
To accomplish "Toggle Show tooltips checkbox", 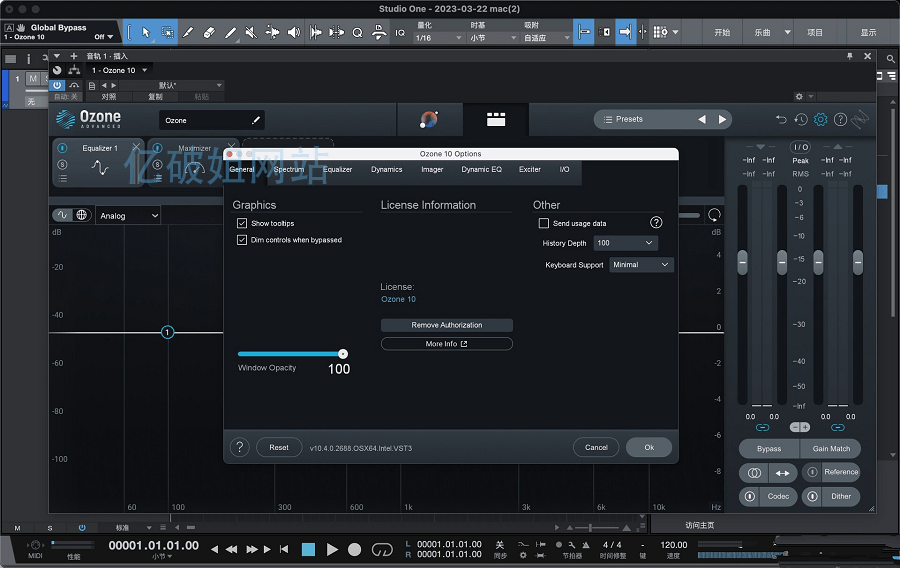I will click(x=242, y=223).
